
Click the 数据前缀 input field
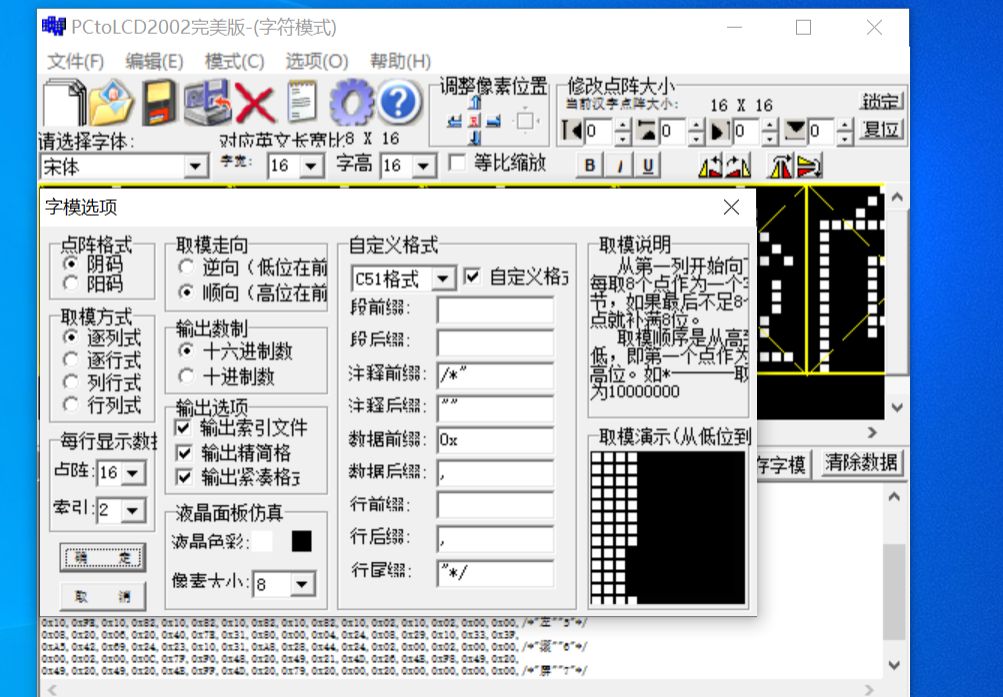coord(496,441)
